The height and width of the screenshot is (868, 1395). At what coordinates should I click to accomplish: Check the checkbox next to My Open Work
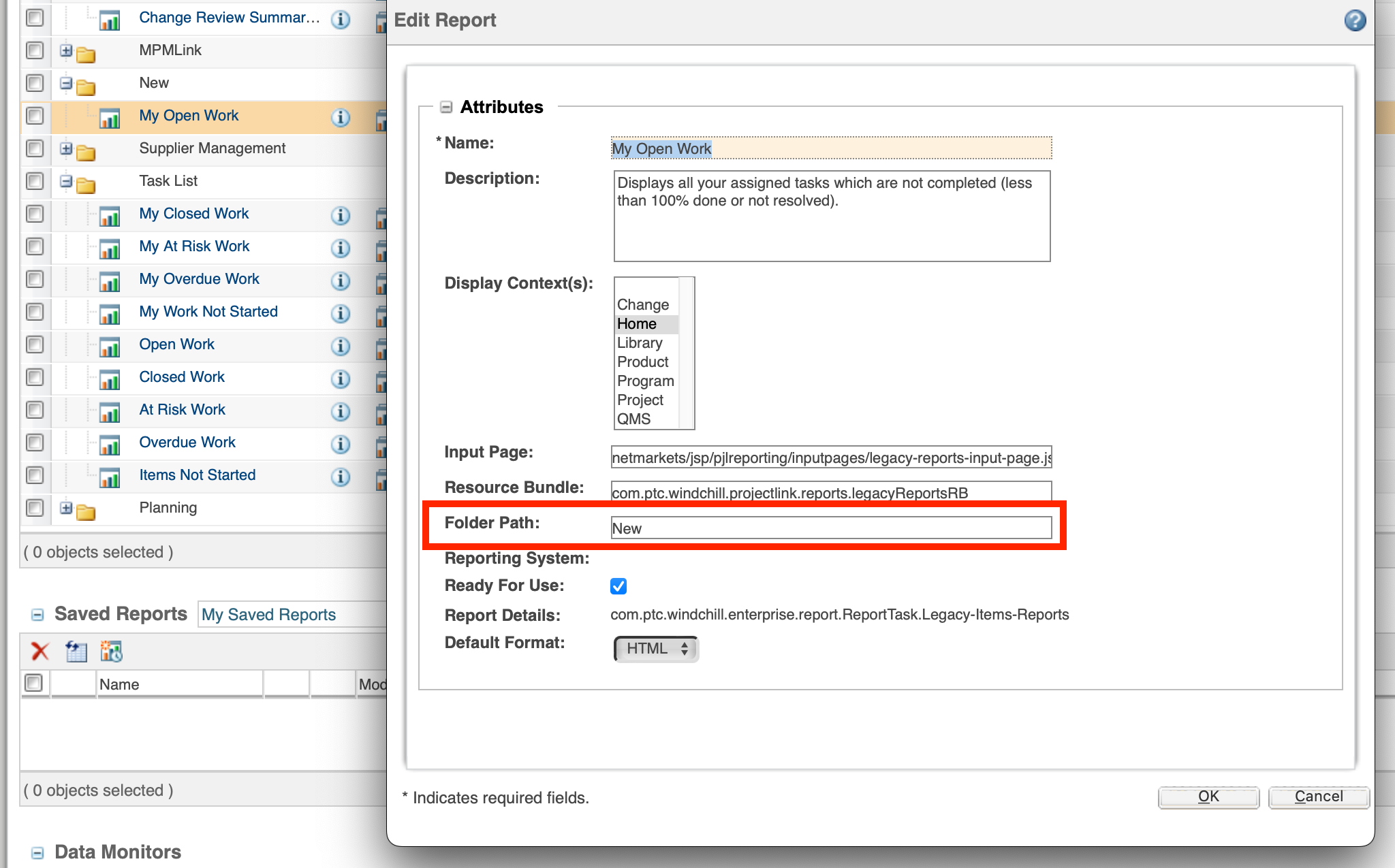pyautogui.click(x=35, y=116)
